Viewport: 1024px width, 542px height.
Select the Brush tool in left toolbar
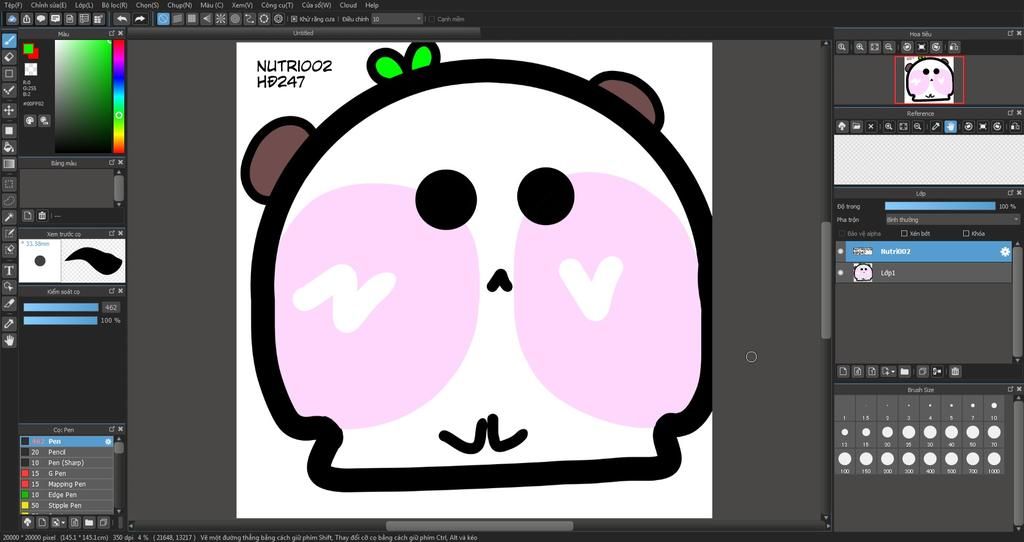(9, 40)
